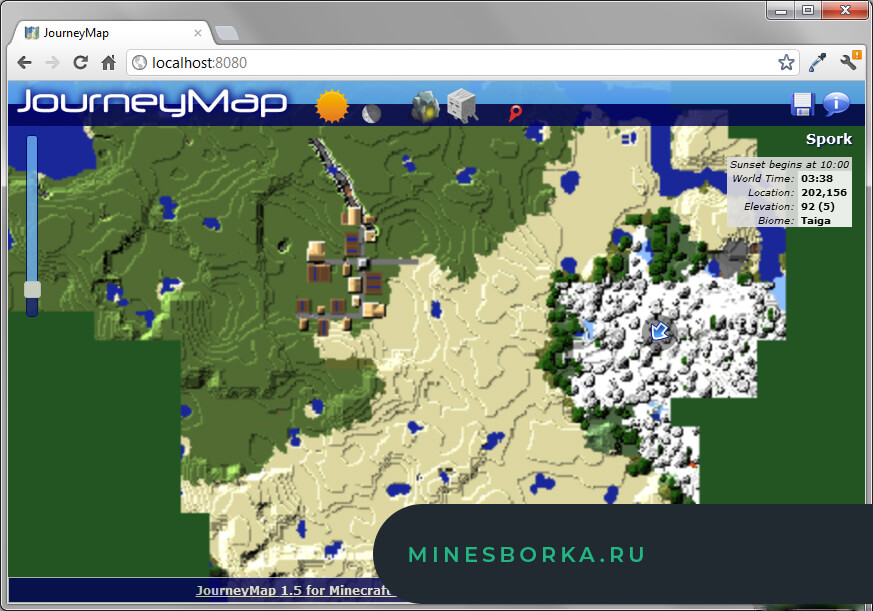Bookmark this page with the star

[x=786, y=62]
